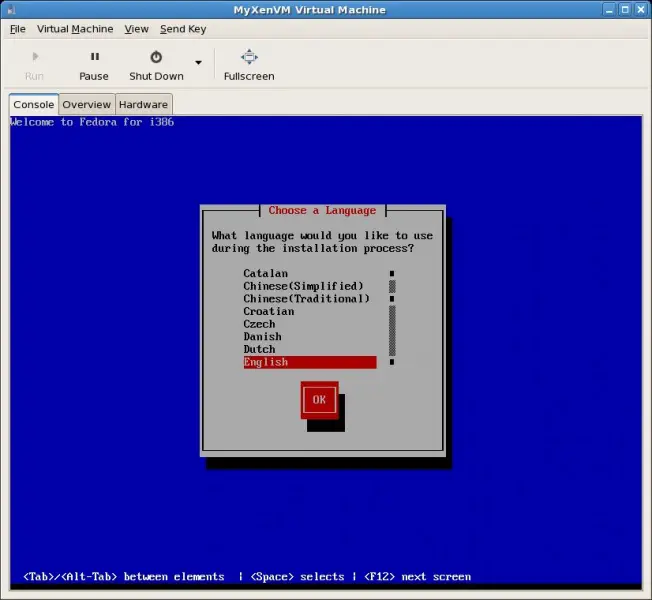Pick Chinese(Simplified) as installation language
Screen dimensions: 652x600
pyautogui.click(x=303, y=286)
